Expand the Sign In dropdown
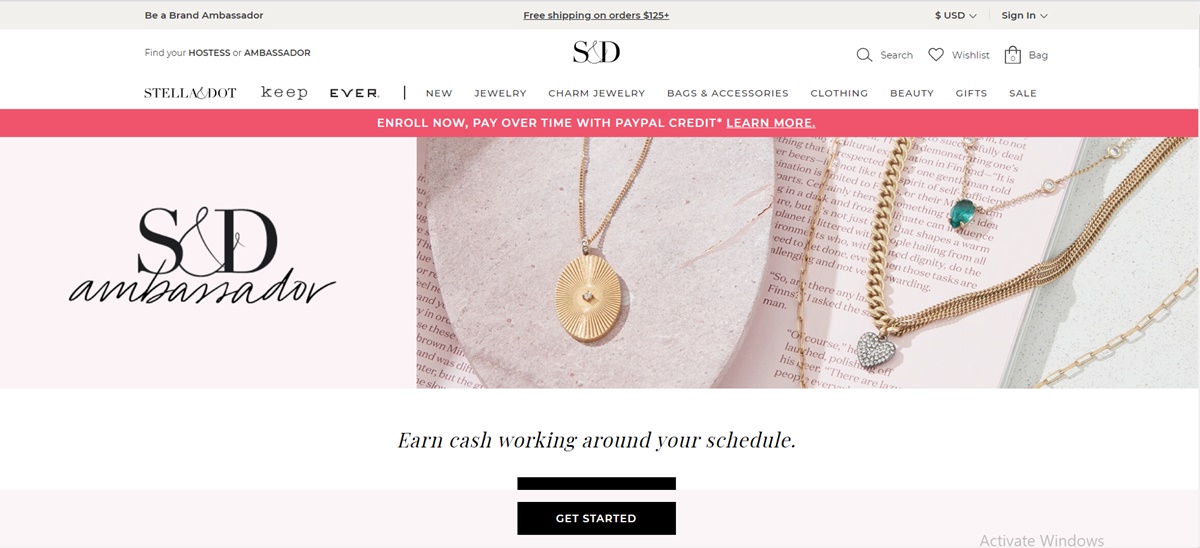This screenshot has width=1200, height=548. (x=1024, y=15)
